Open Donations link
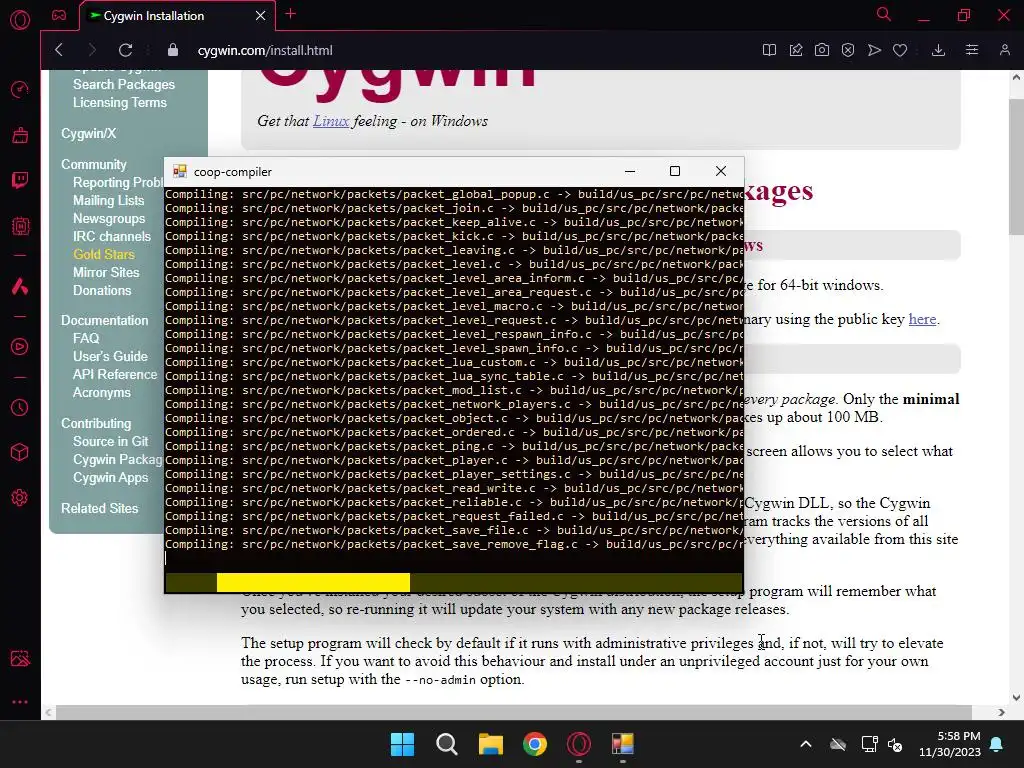The image size is (1024, 768). click(102, 291)
